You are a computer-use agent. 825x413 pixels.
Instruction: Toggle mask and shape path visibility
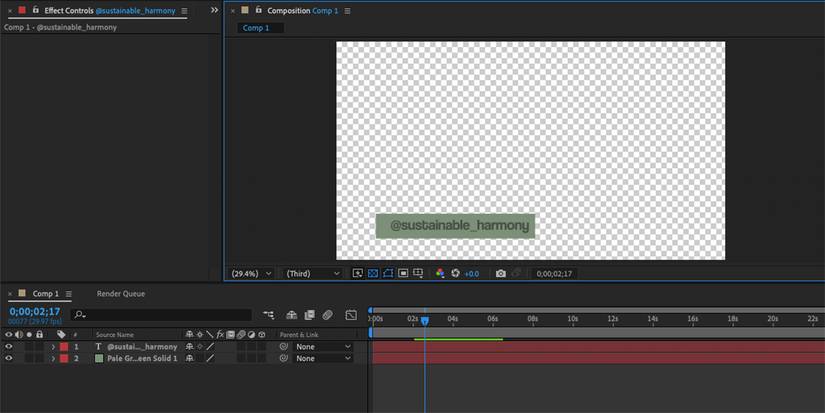click(388, 274)
